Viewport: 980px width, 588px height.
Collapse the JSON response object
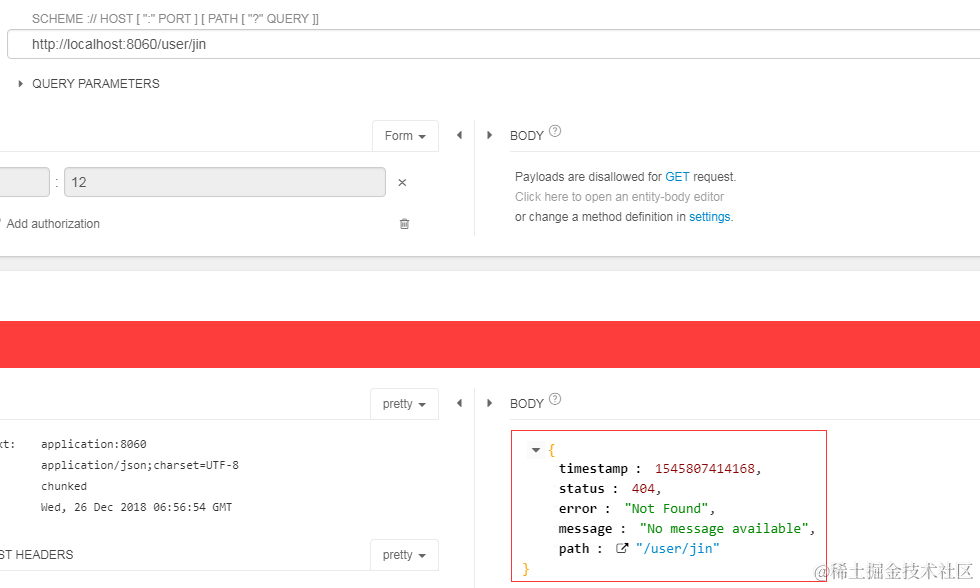click(536, 450)
